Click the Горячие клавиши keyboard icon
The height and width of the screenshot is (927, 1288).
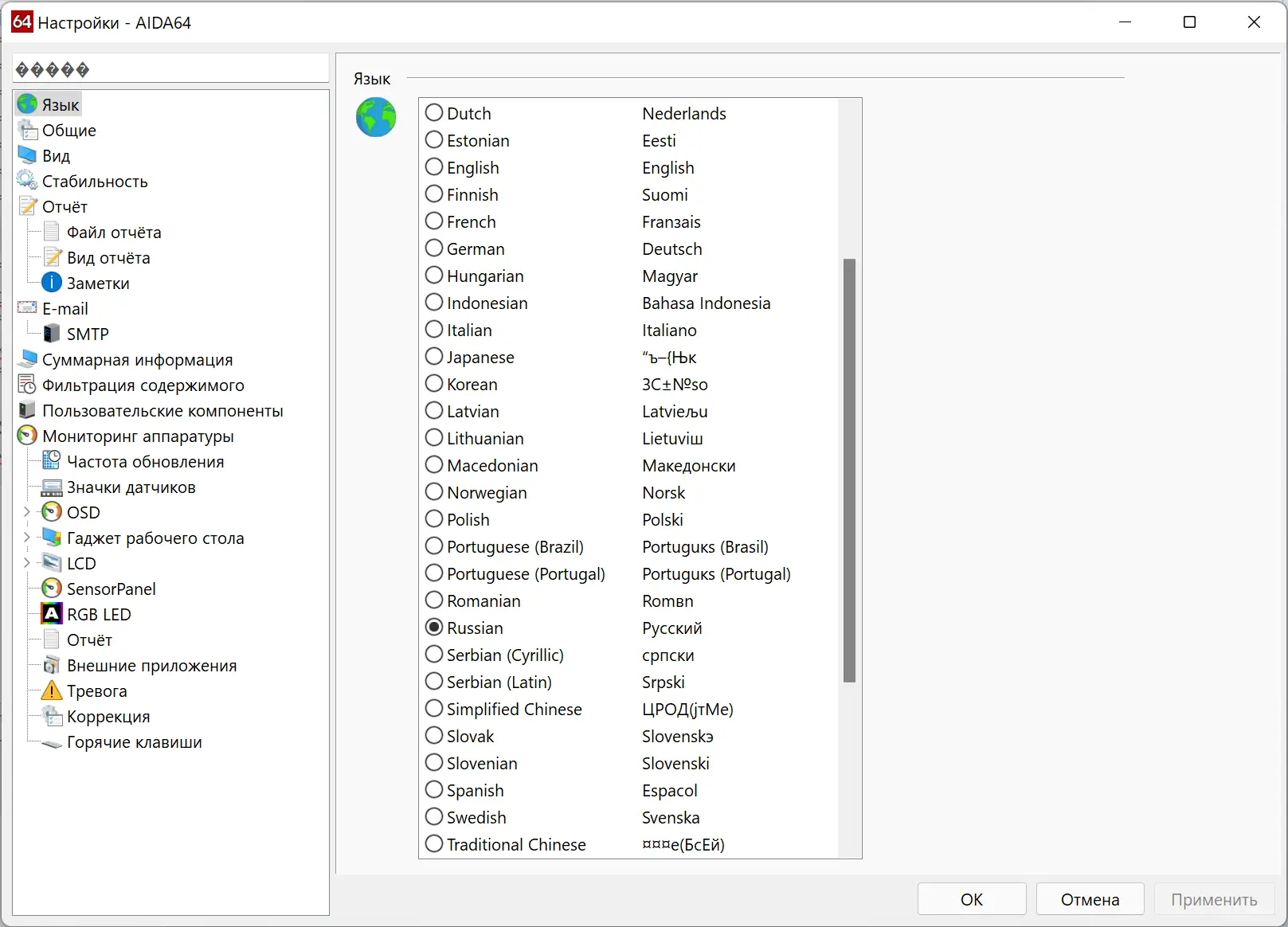click(x=52, y=743)
